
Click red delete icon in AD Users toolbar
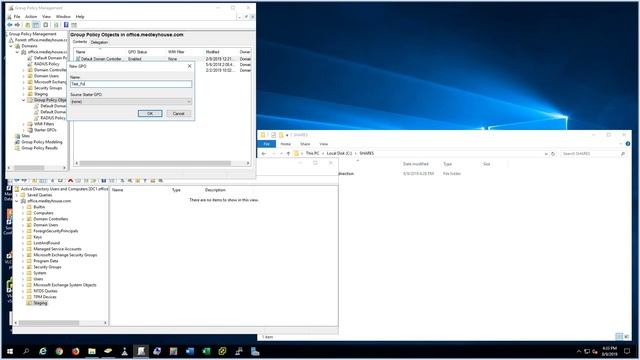[71, 180]
